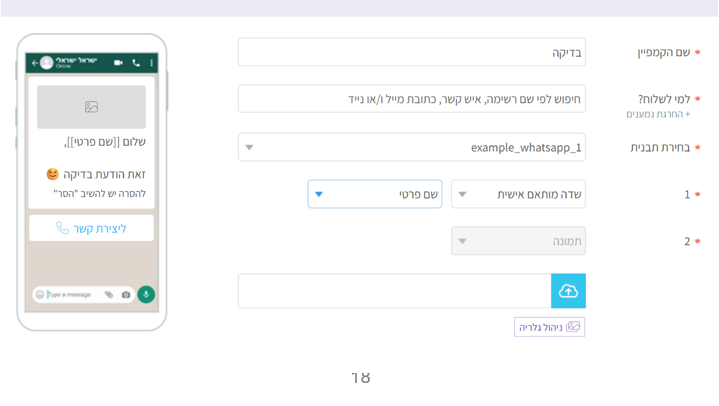The width and height of the screenshot is (719, 406).
Task: Open the תמונה type dropdown
Action: click(x=518, y=241)
